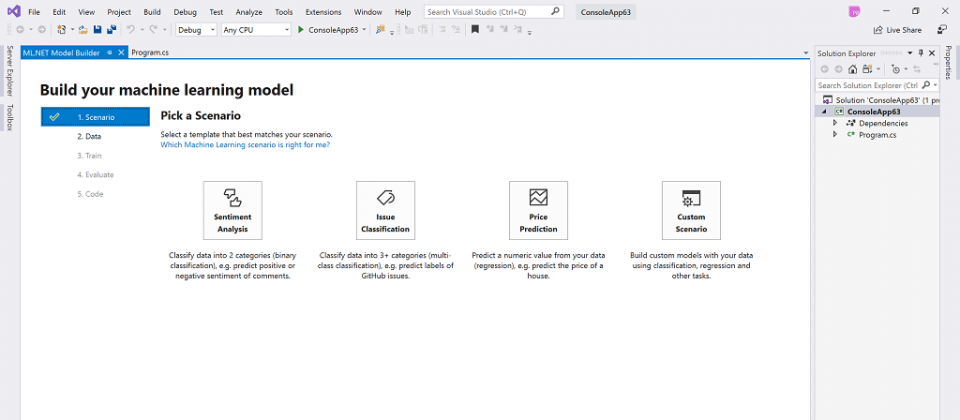Click the Visual Studio logo icon
The image size is (960, 420).
pos(13,12)
